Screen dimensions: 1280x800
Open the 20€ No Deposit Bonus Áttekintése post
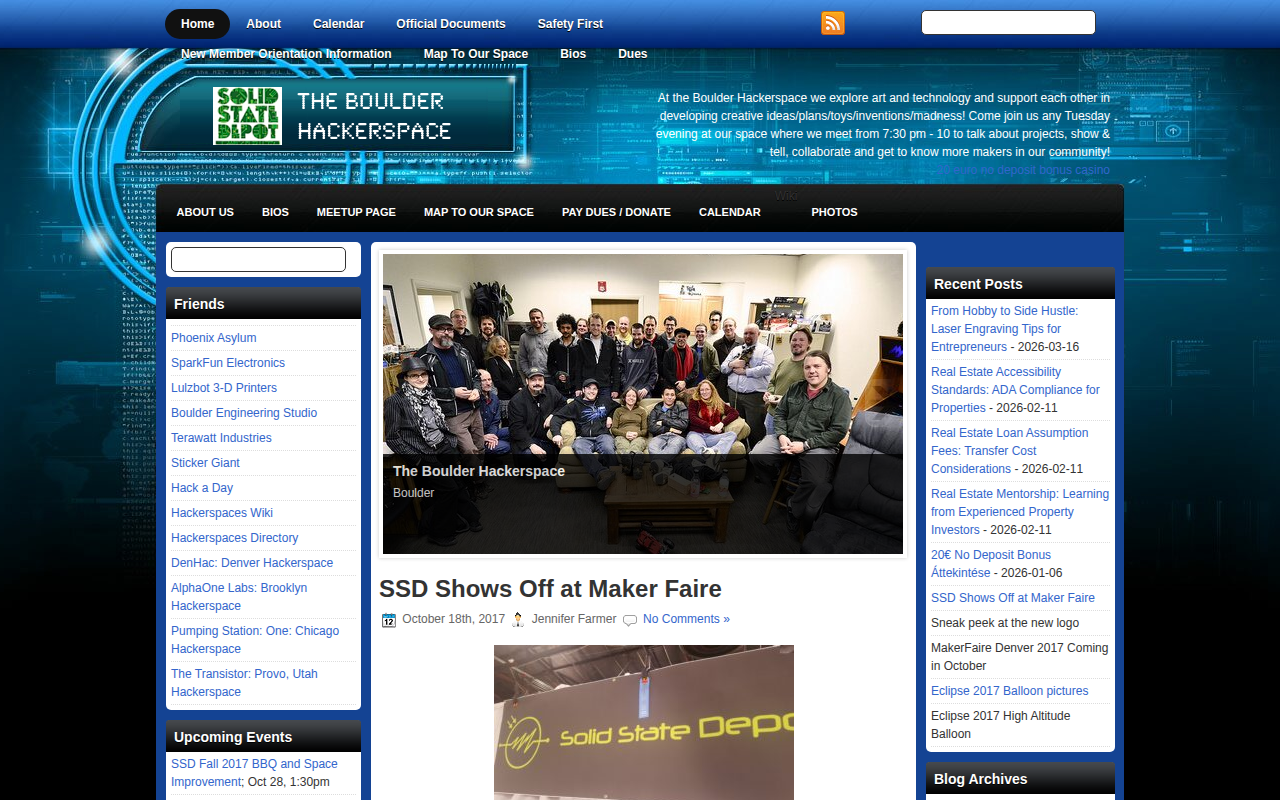991,564
